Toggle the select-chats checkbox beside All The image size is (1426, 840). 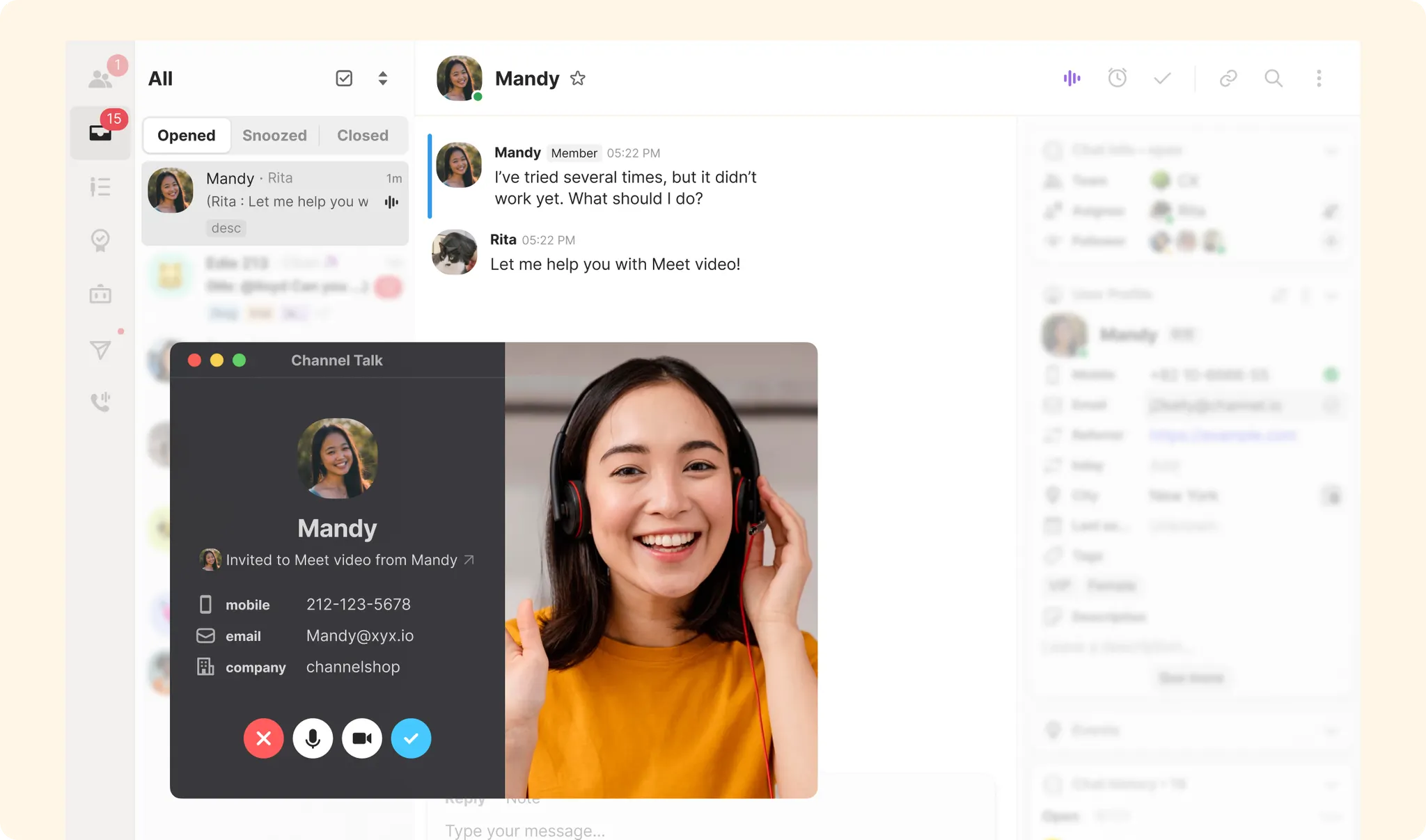[344, 78]
